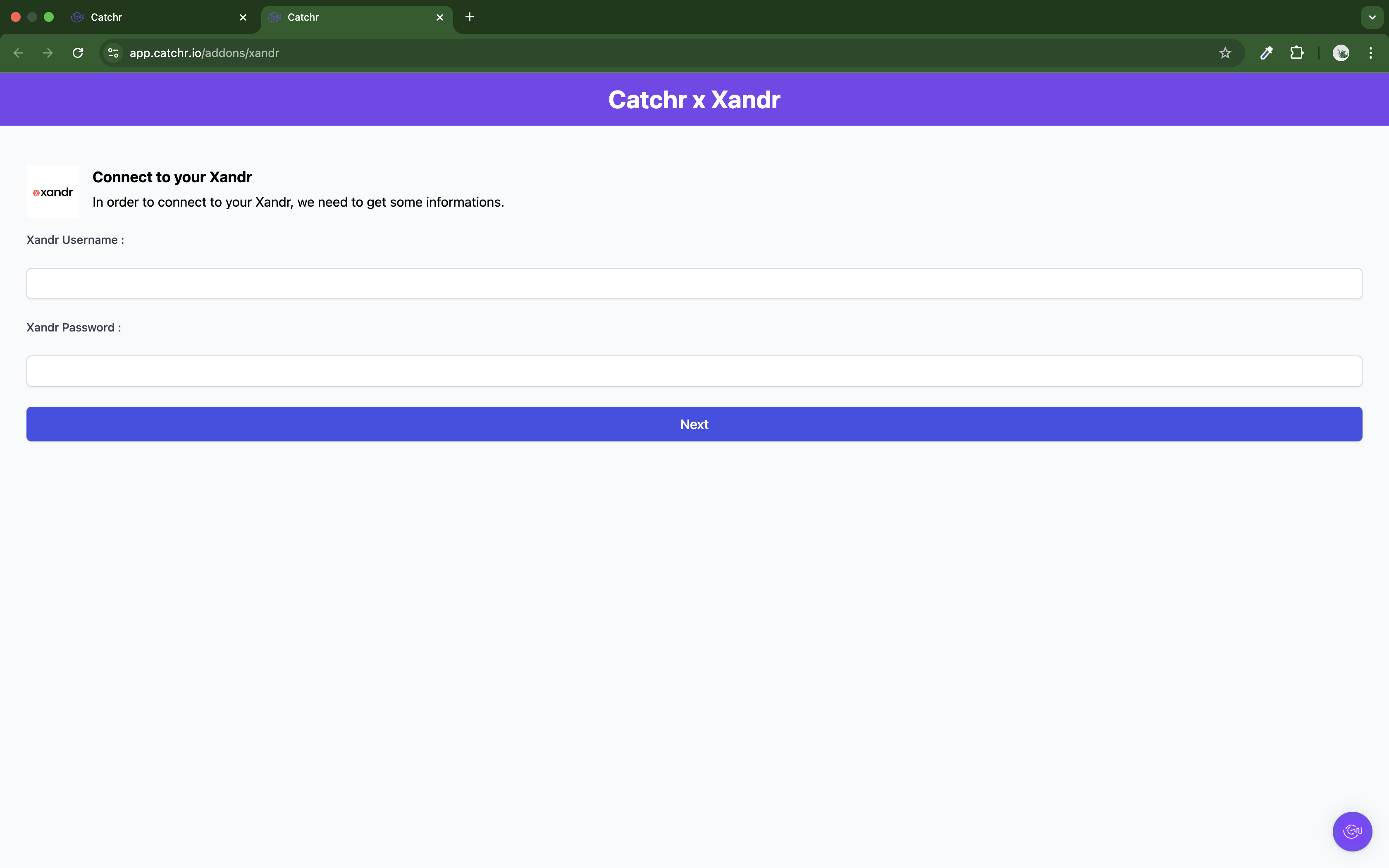
Task: Focus the Xandr Password input field
Action: pos(694,372)
